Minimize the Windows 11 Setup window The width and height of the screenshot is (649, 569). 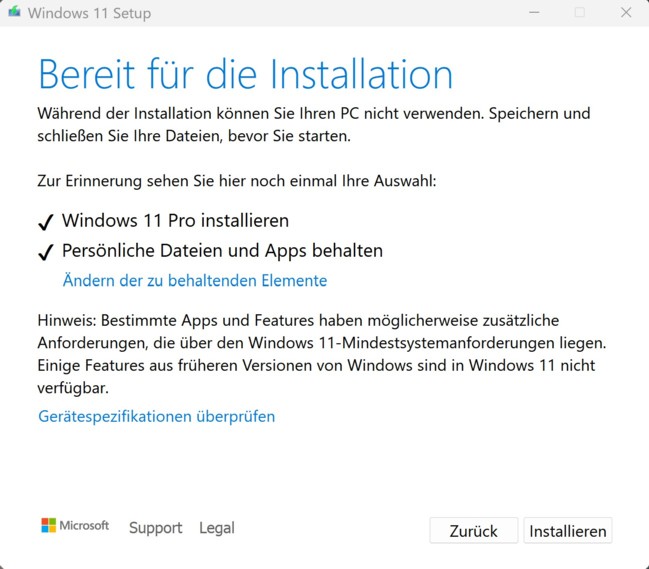(534, 12)
